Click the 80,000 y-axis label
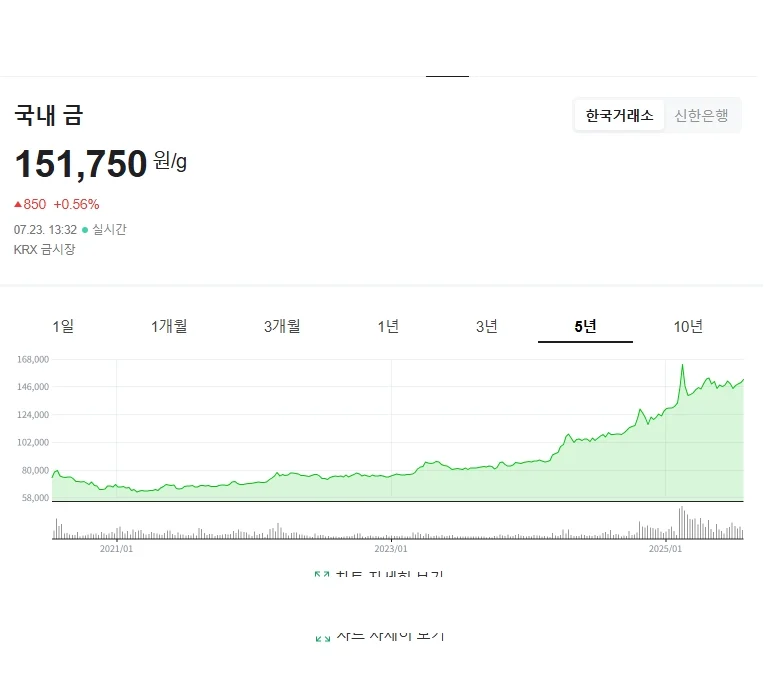 [35, 470]
